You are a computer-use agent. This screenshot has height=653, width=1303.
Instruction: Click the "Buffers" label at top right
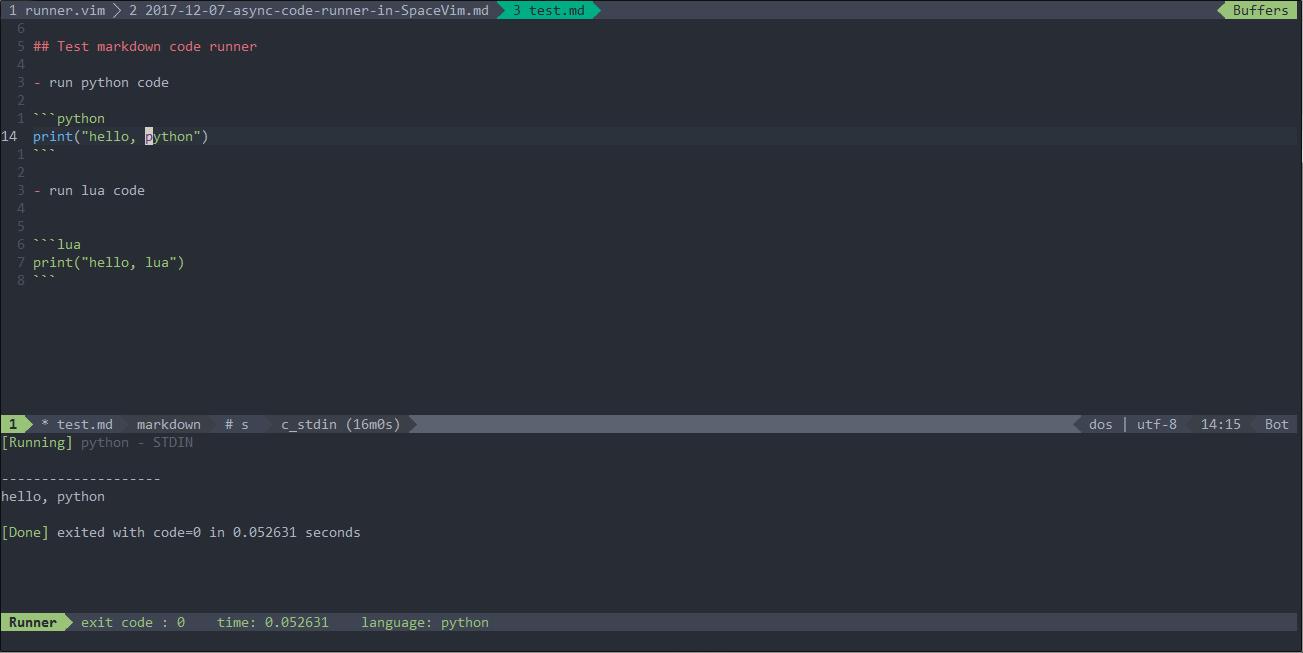(1258, 10)
